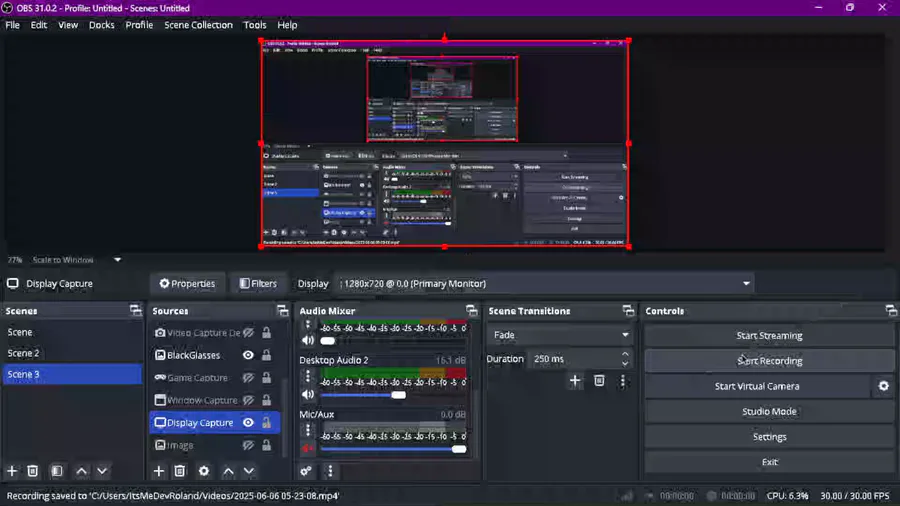
Task: Open Desktop Audio 2 options menu dots
Action: coord(308,376)
